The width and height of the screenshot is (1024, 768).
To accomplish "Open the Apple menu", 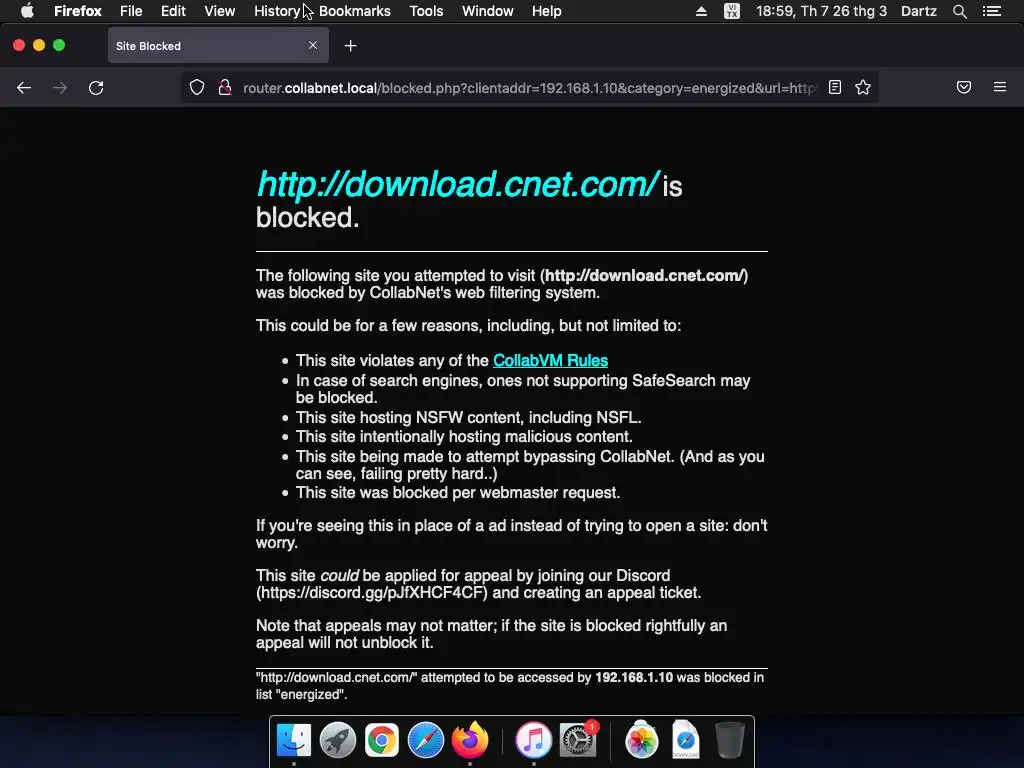I will click(x=27, y=11).
